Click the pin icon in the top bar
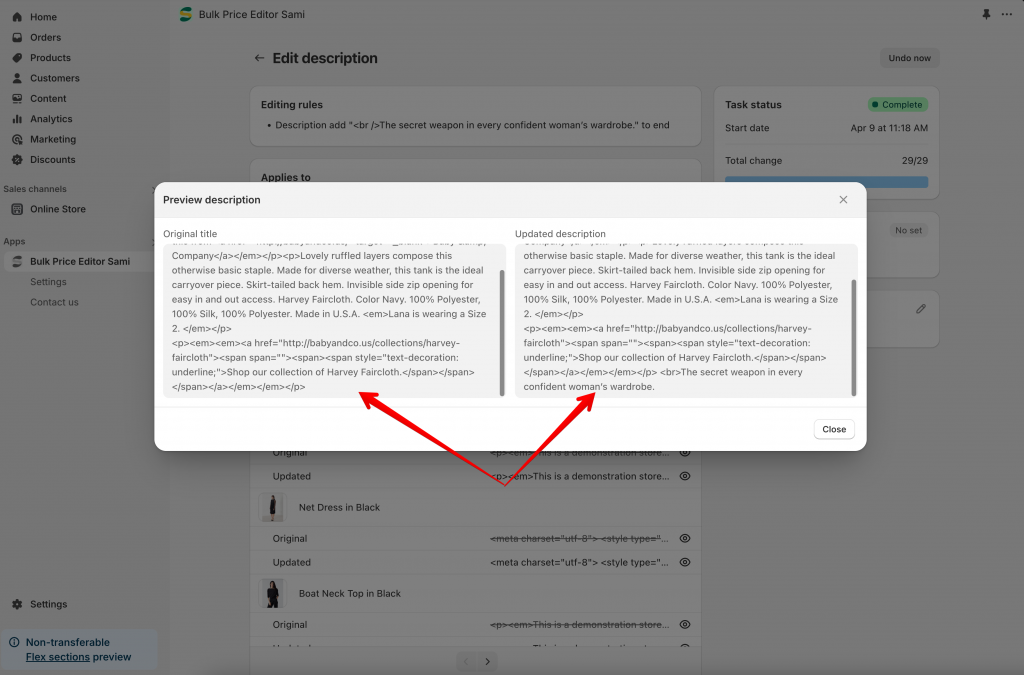The image size is (1024, 675). [986, 14]
